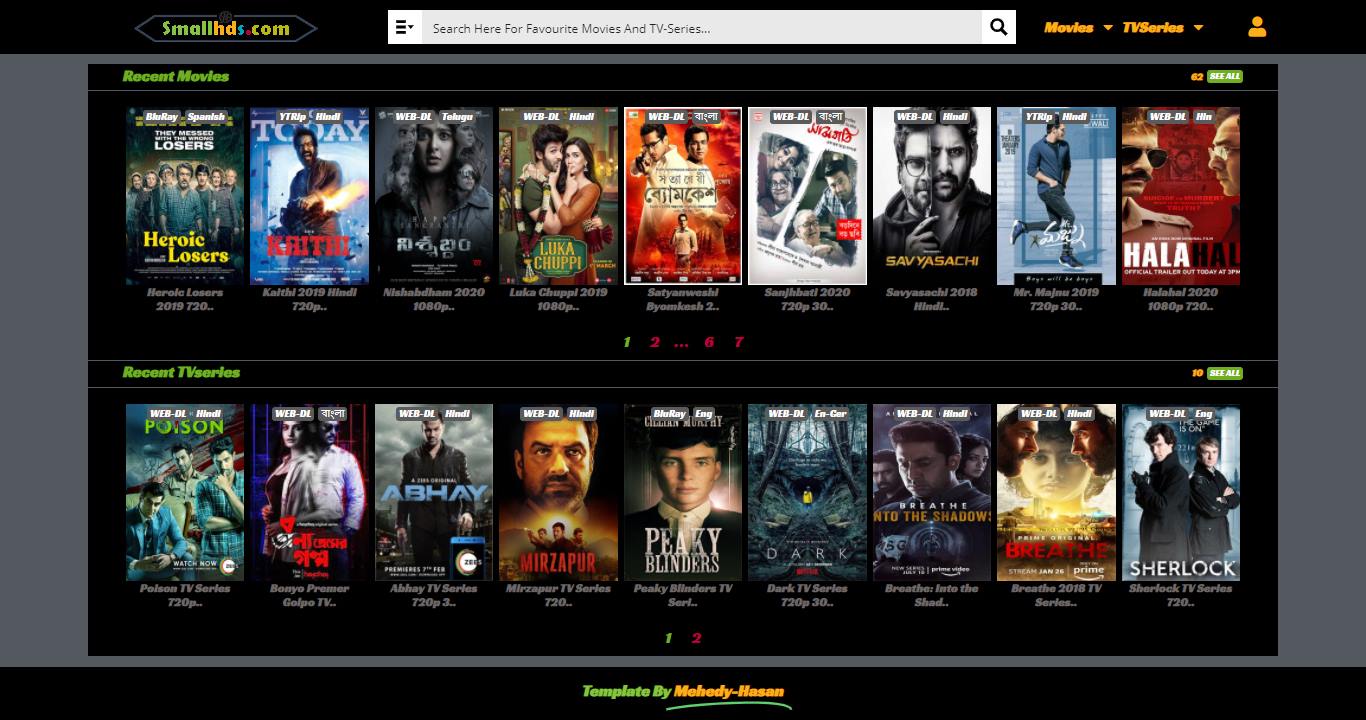Click the 'Heroic Losers 2019 720..' title
The height and width of the screenshot is (720, 1366).
point(185,299)
